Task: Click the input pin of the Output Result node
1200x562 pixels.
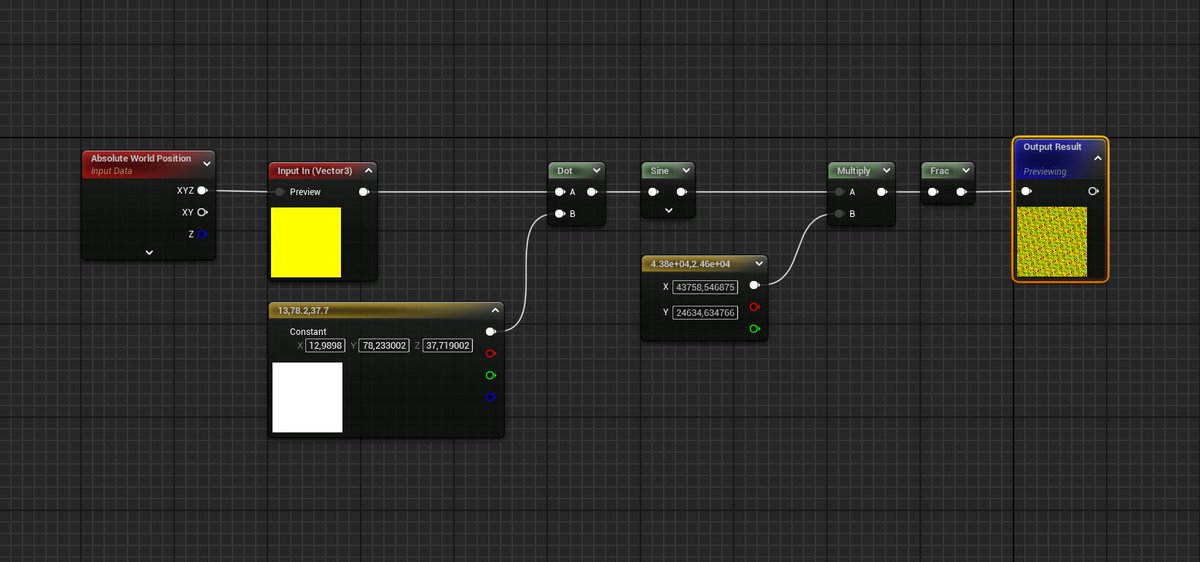Action: pyautogui.click(x=1026, y=191)
